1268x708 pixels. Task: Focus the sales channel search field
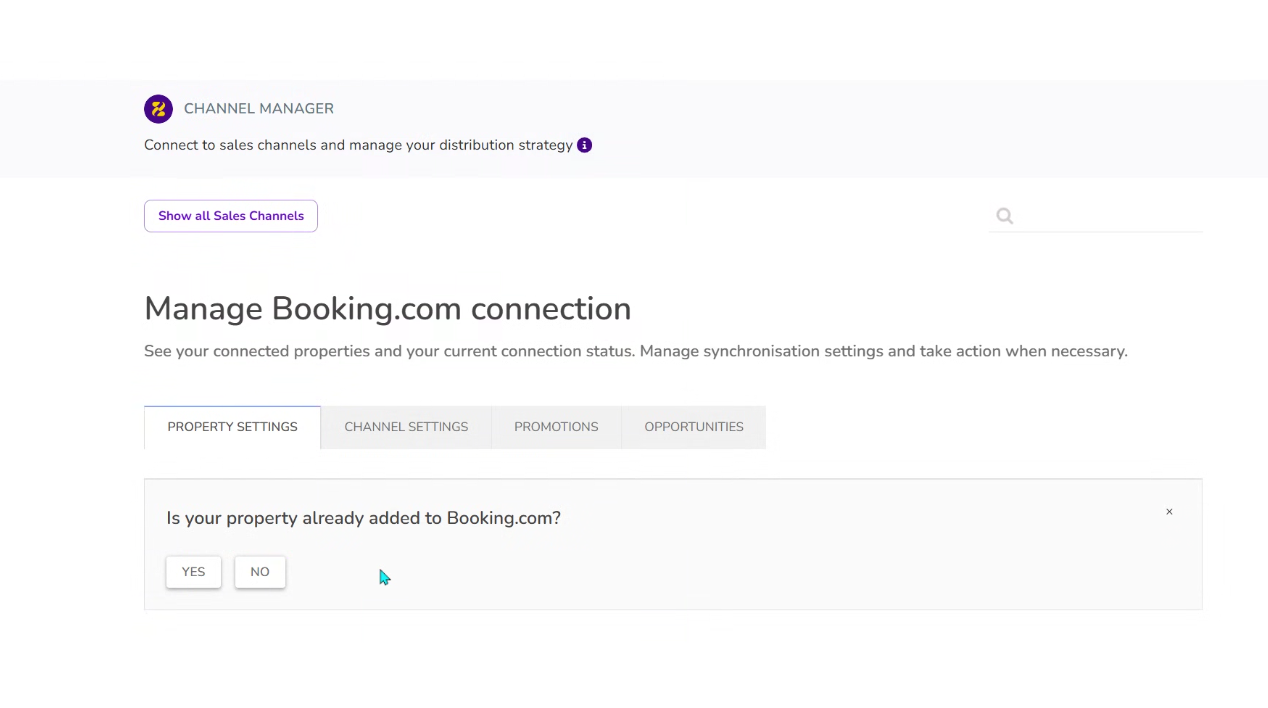1110,216
